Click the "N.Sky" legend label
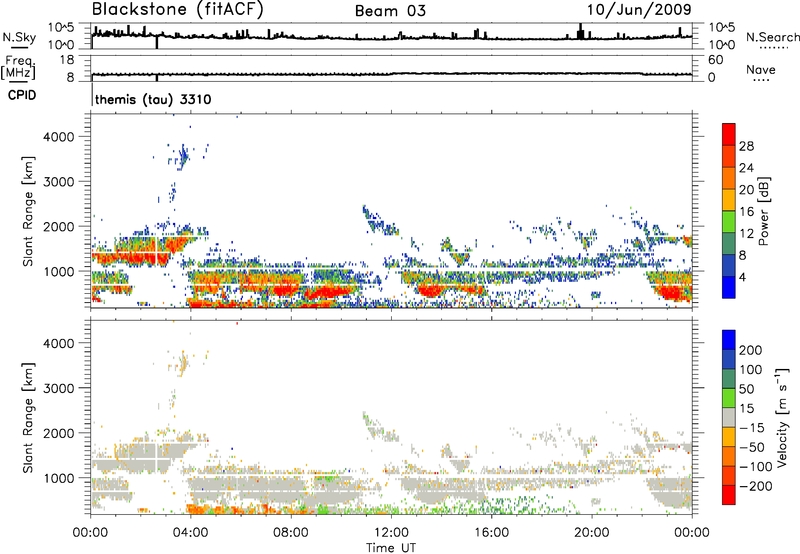This screenshot has width=800, height=554. point(19,37)
